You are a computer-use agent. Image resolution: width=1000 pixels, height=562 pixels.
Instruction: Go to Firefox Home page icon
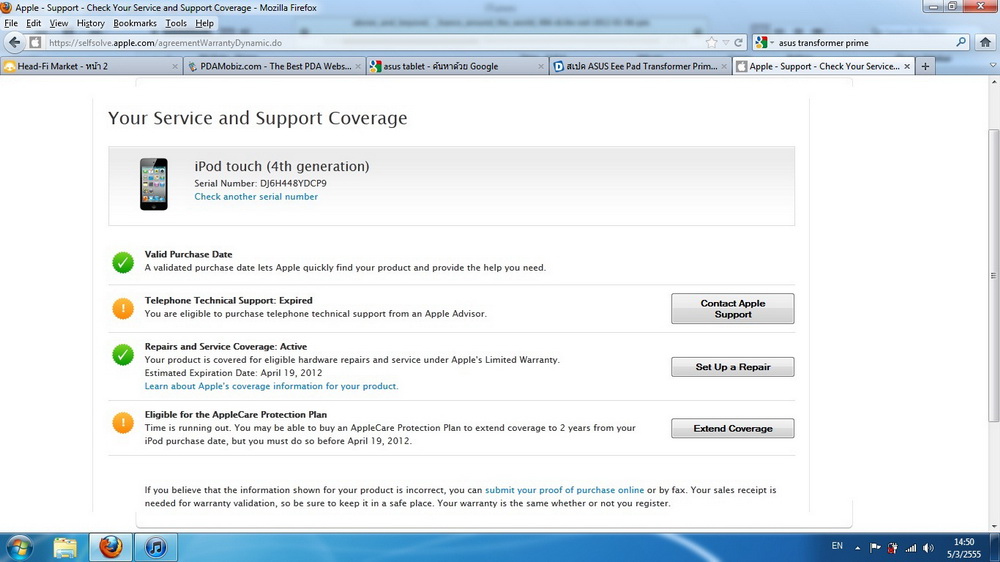[985, 43]
